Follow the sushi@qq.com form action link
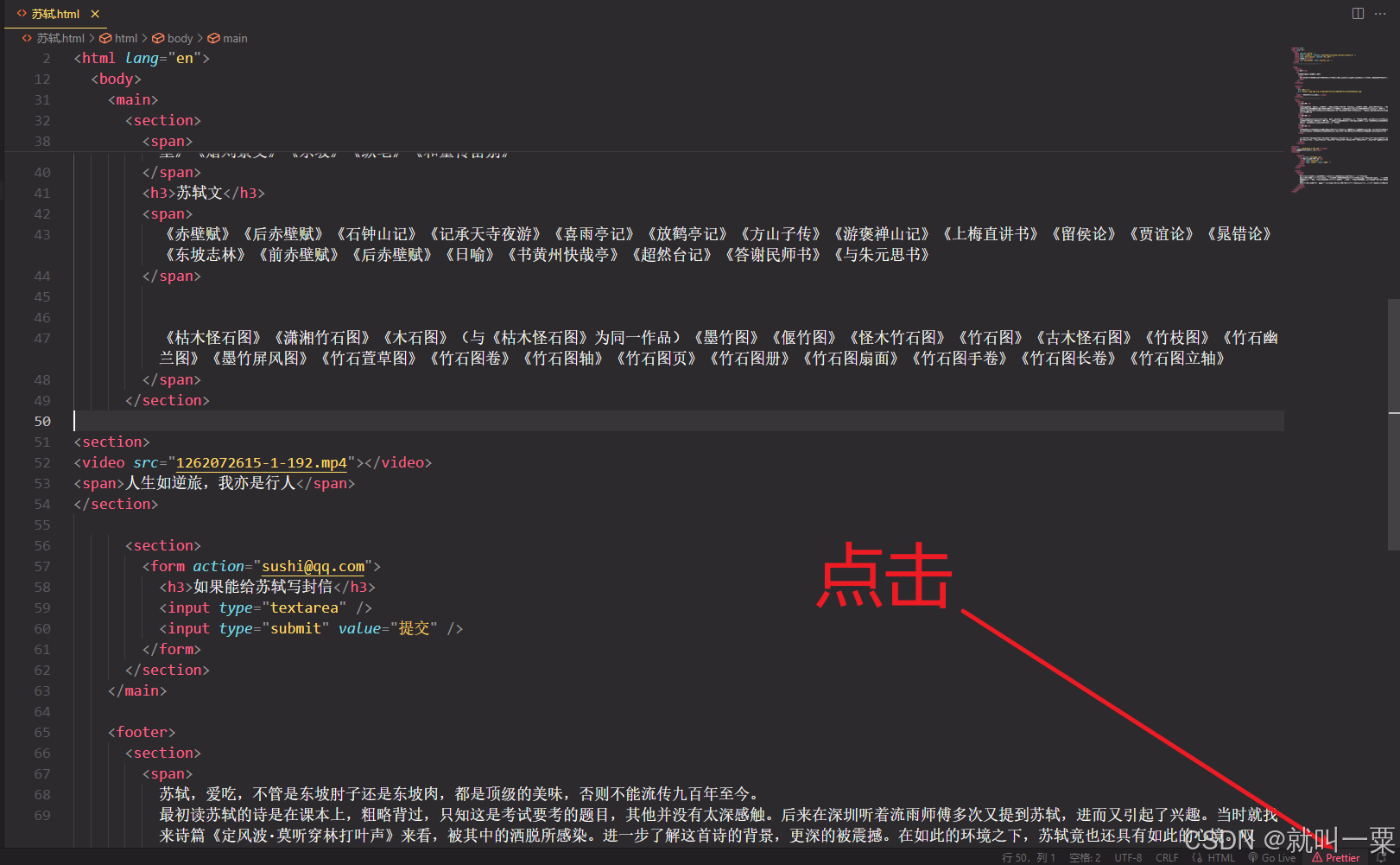 click(313, 566)
